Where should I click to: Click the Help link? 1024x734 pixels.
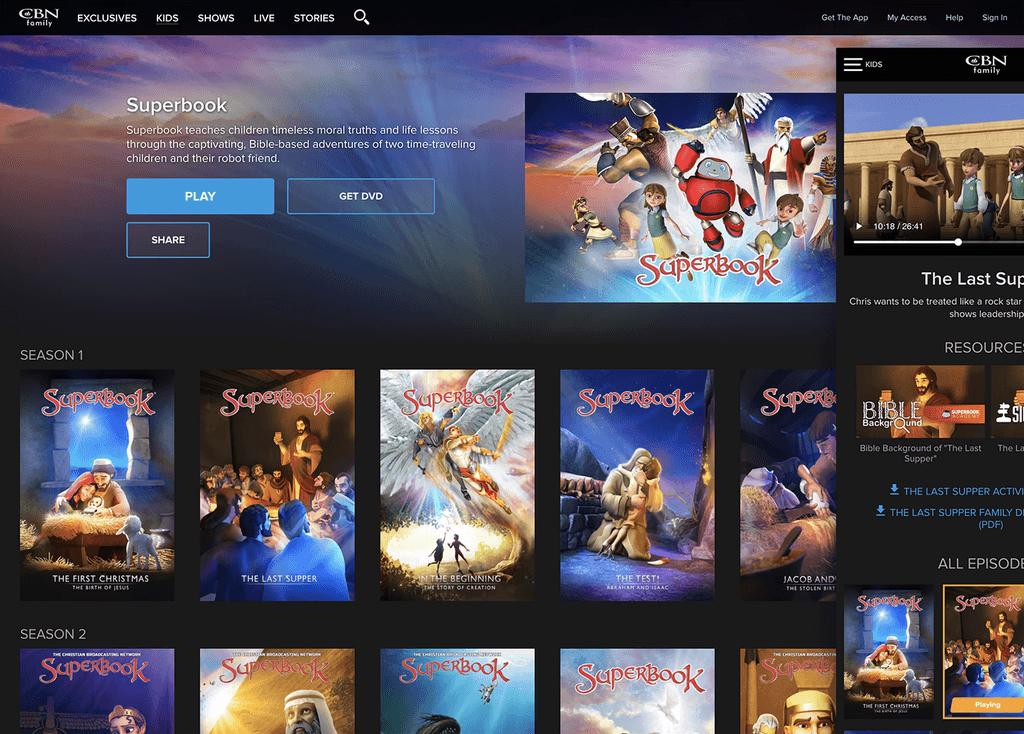(x=954, y=18)
